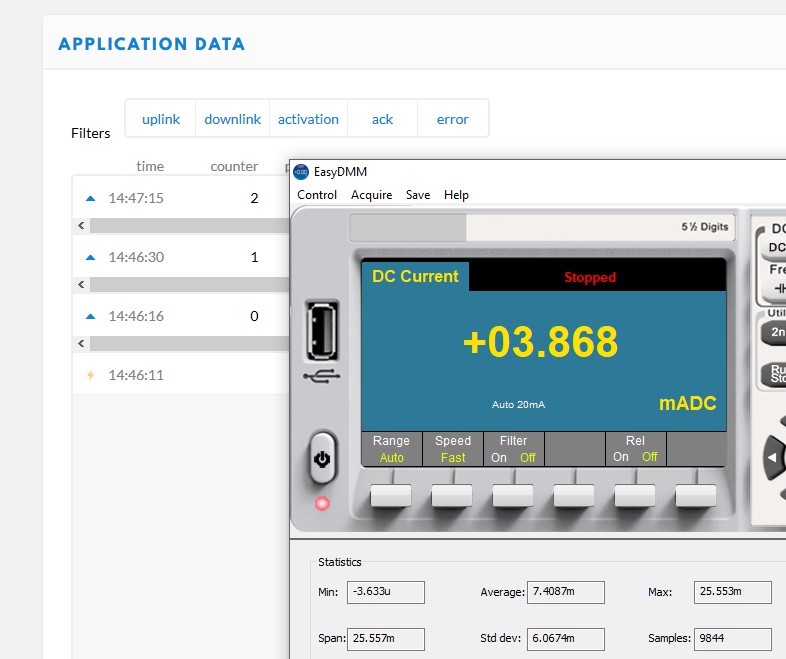Click the left navigation arrow on the multimeter

[x=773, y=457]
